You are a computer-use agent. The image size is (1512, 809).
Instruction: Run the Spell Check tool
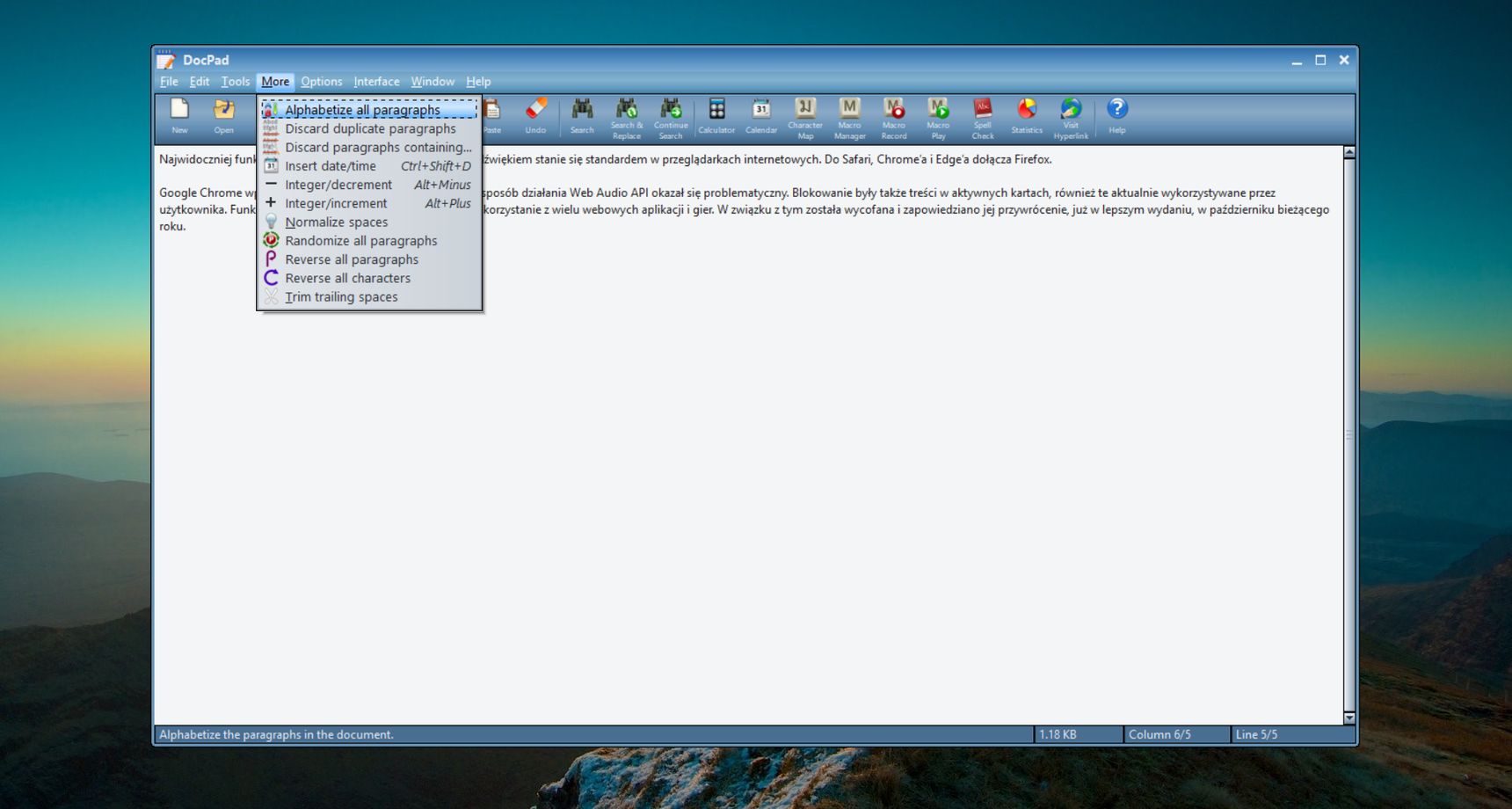click(983, 118)
